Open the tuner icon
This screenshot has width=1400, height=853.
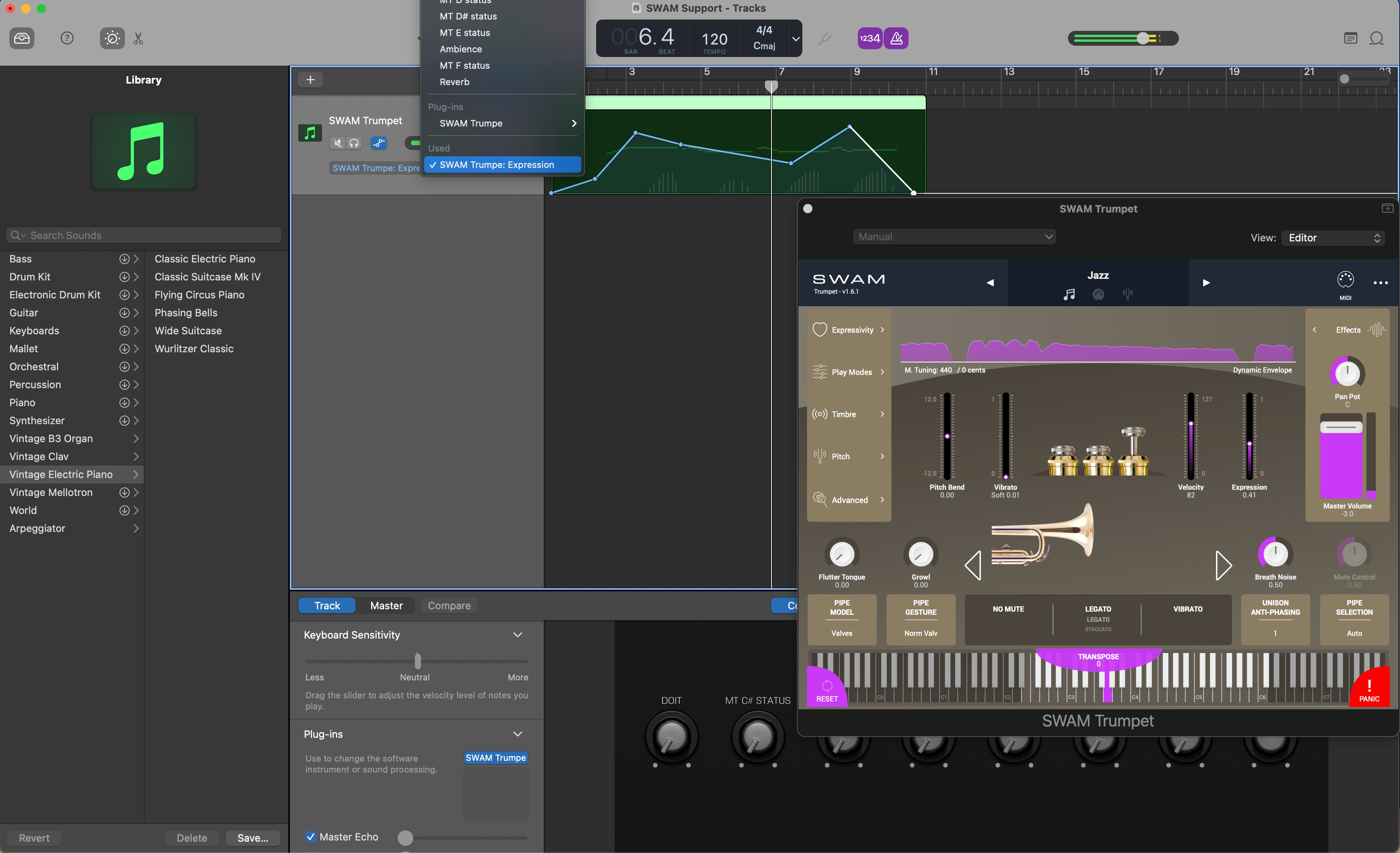click(825, 38)
